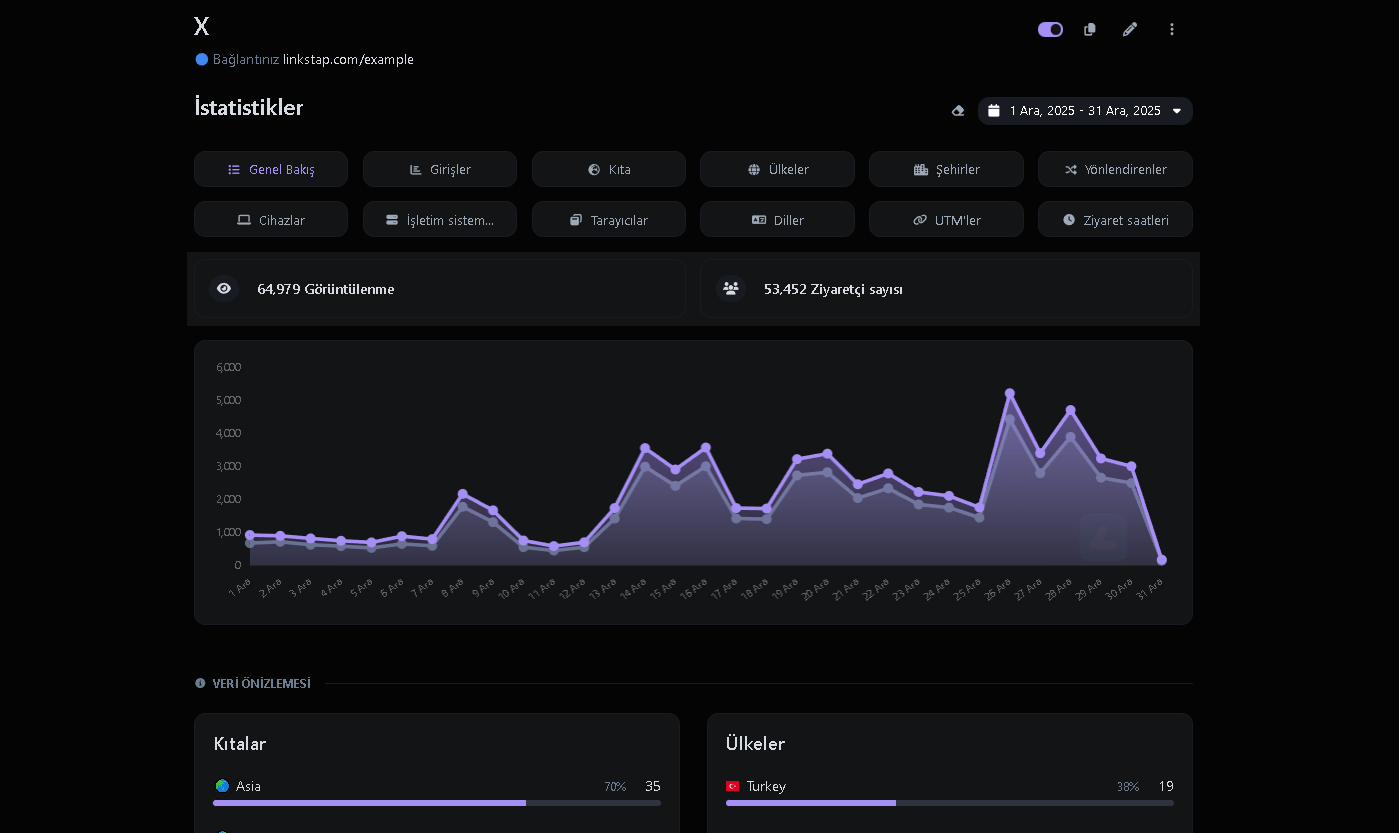Open the linkstap.com/example link
Screen dimensions: 1399x833
(348, 59)
